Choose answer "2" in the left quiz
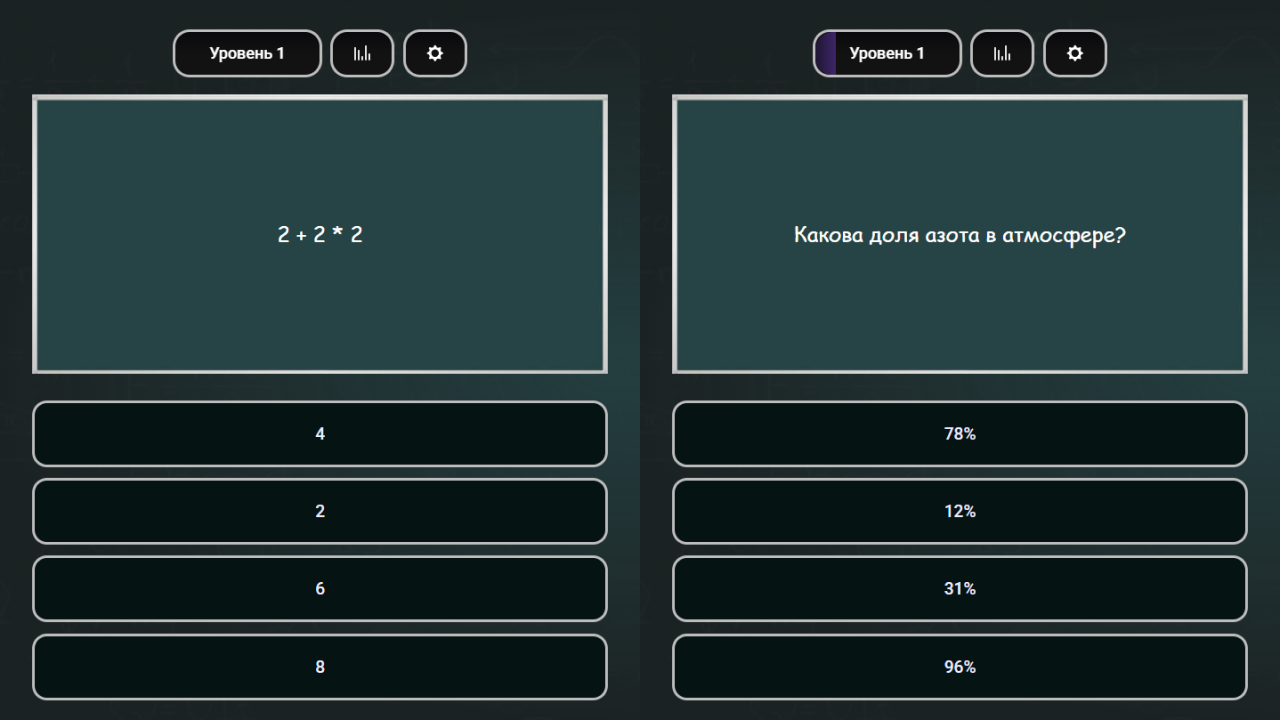The image size is (1280, 720). coord(320,511)
